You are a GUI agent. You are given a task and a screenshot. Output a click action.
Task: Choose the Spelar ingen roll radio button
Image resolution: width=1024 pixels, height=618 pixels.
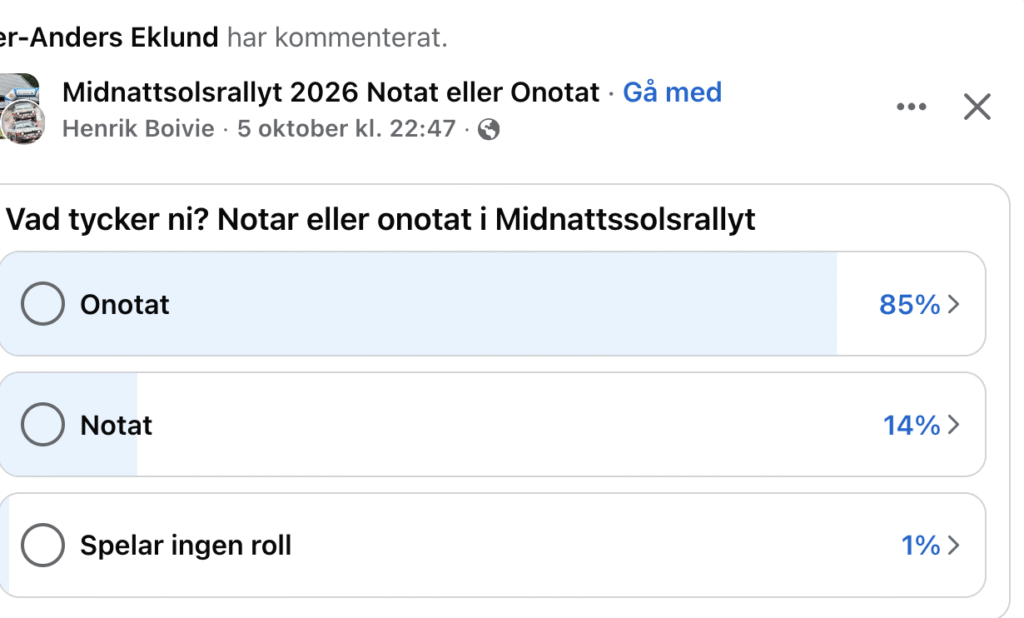tap(43, 545)
